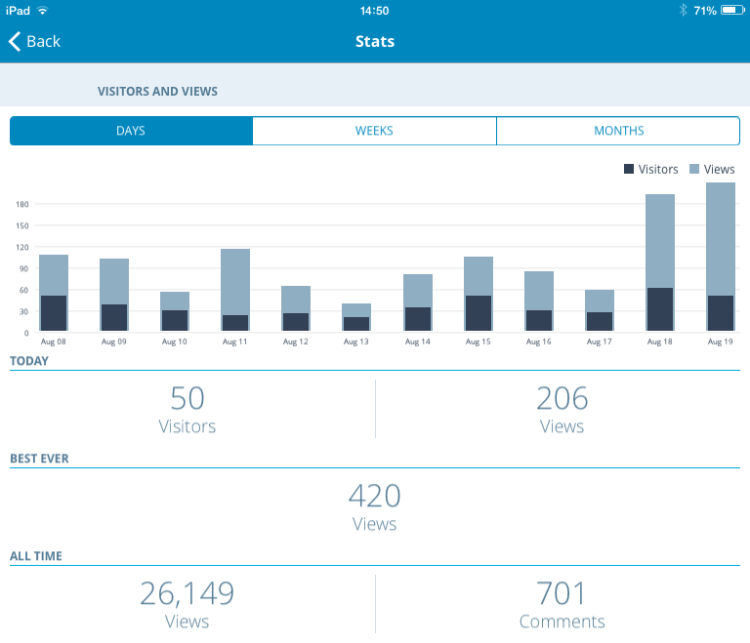Click the Views legend color square
The height and width of the screenshot is (643, 750).
pos(693,170)
